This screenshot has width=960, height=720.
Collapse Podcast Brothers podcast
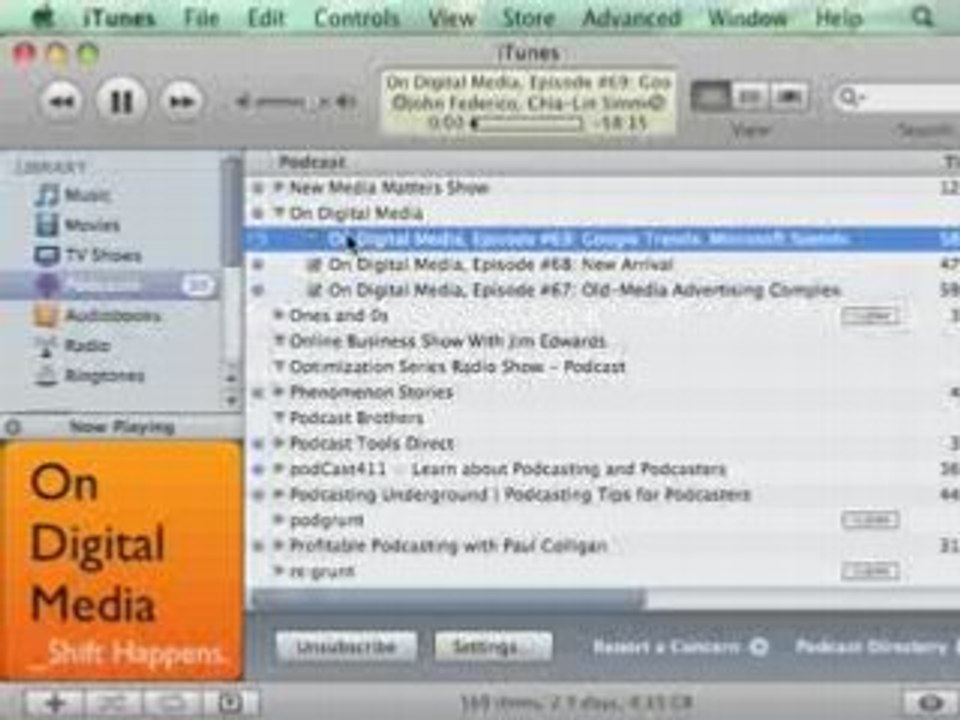279,418
